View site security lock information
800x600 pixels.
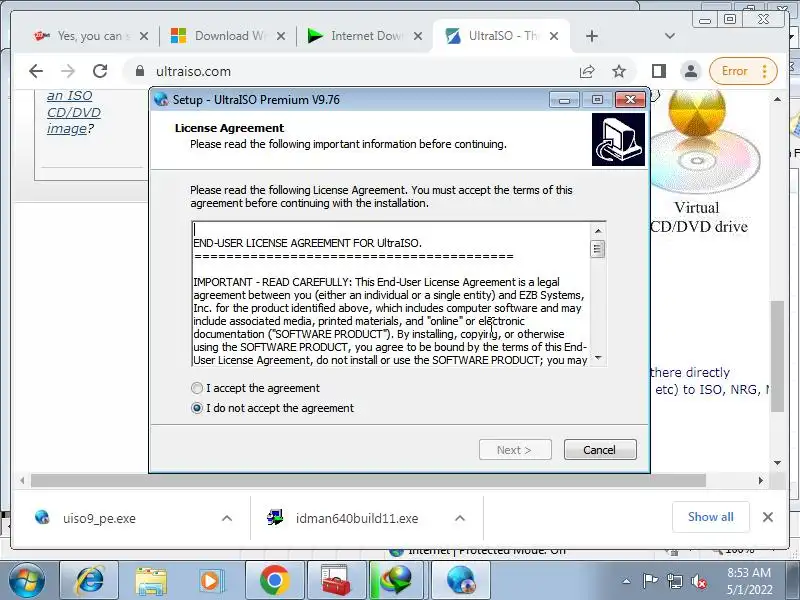point(140,71)
